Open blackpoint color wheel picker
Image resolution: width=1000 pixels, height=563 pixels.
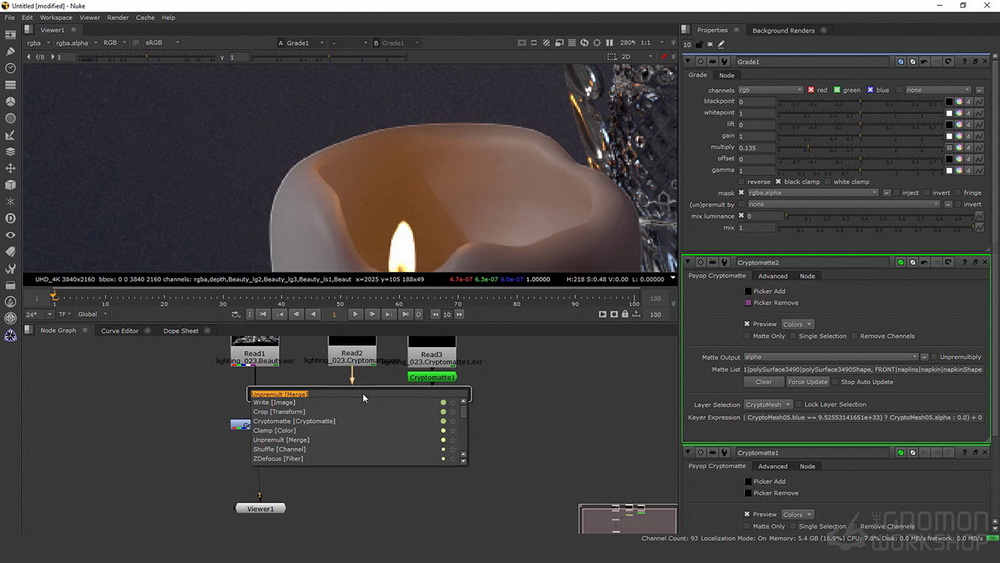click(959, 102)
